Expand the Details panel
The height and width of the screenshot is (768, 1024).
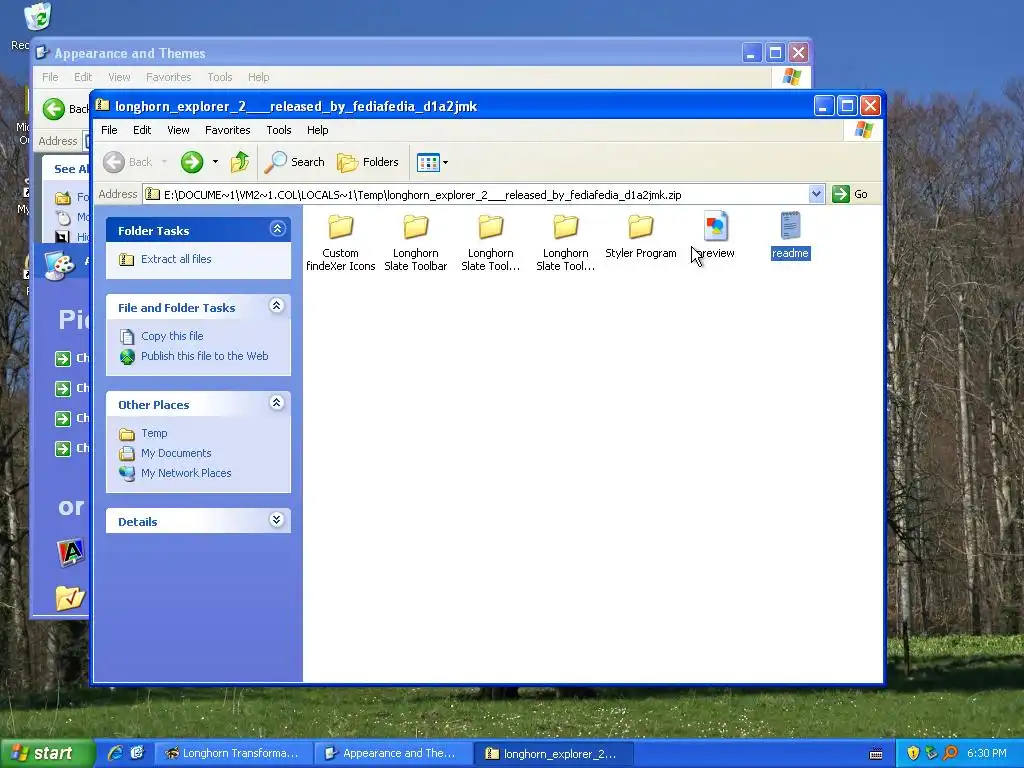(277, 520)
